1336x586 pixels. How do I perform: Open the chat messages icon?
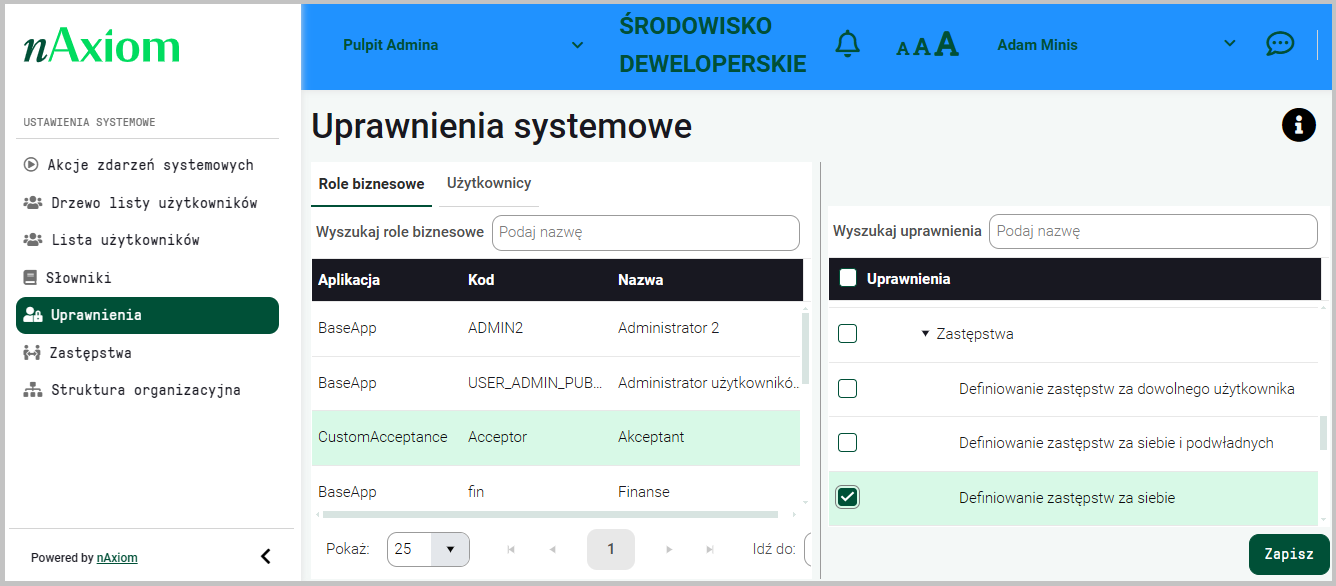point(1280,44)
